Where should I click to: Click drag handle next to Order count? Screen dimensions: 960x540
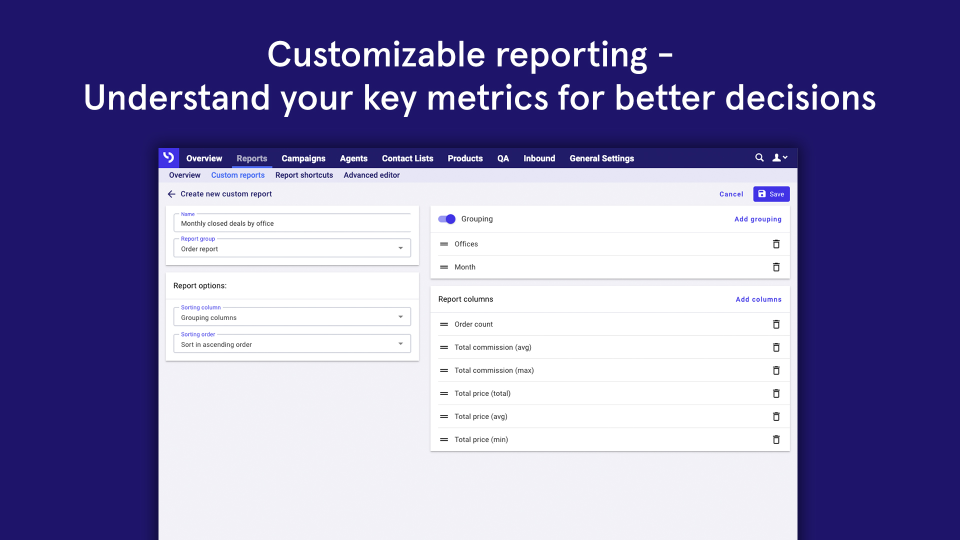click(x=444, y=324)
